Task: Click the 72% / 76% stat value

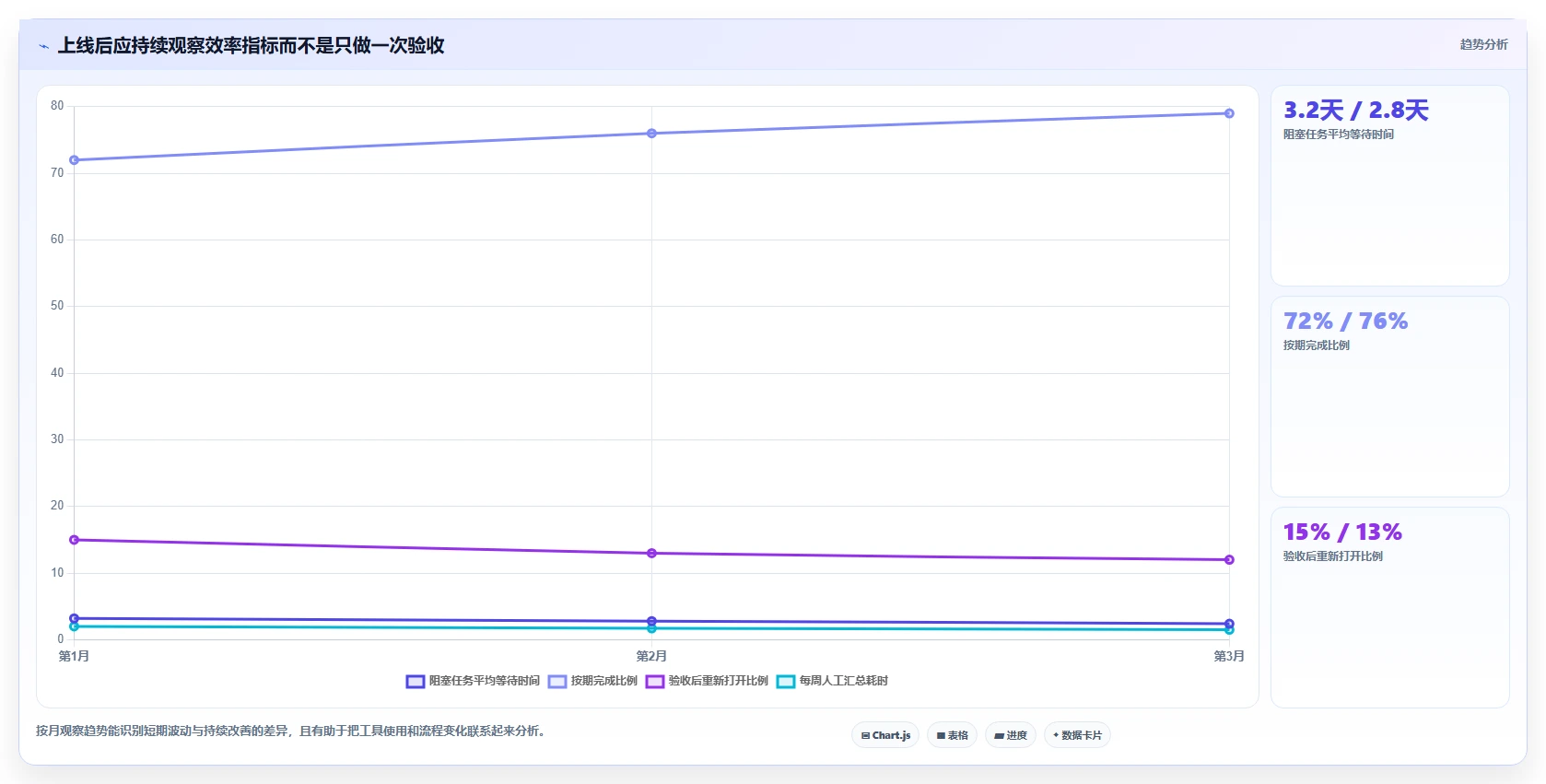Action: [1346, 322]
